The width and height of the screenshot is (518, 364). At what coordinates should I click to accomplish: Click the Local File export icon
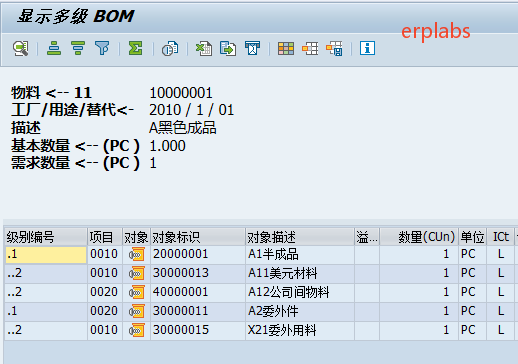[228, 49]
